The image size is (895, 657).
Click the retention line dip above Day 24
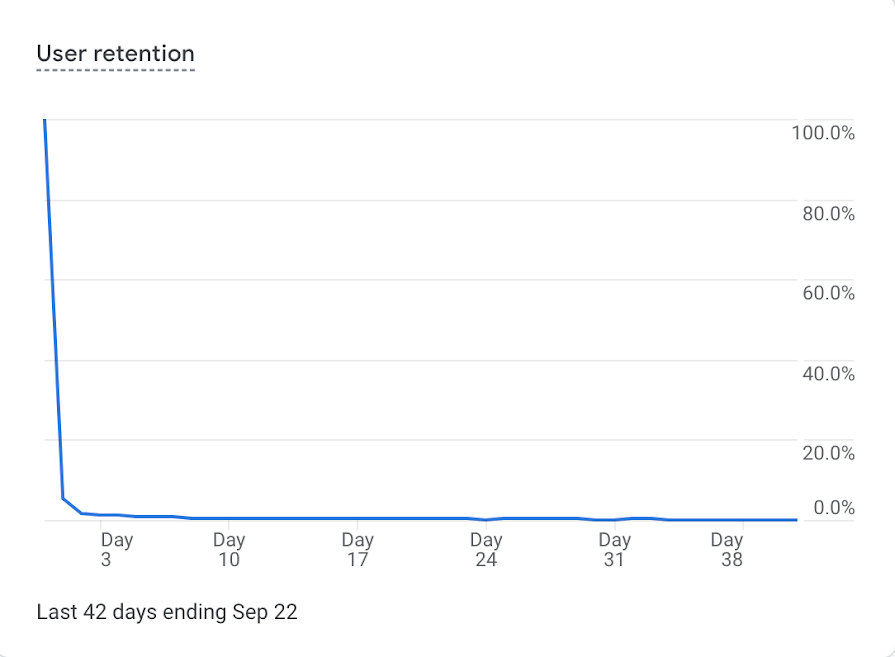[486, 520]
